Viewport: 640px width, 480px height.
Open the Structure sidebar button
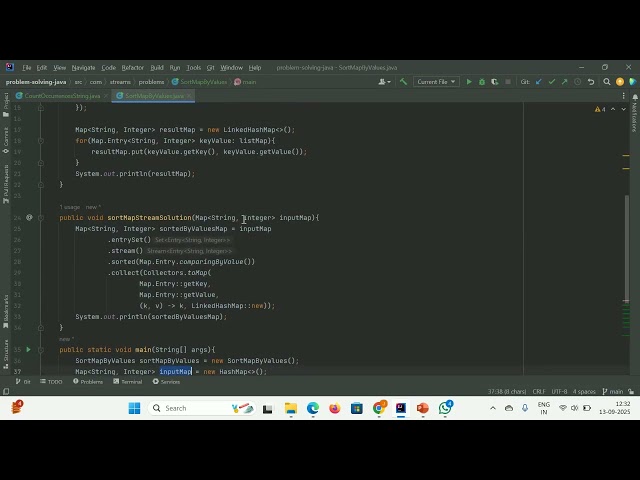click(6, 354)
